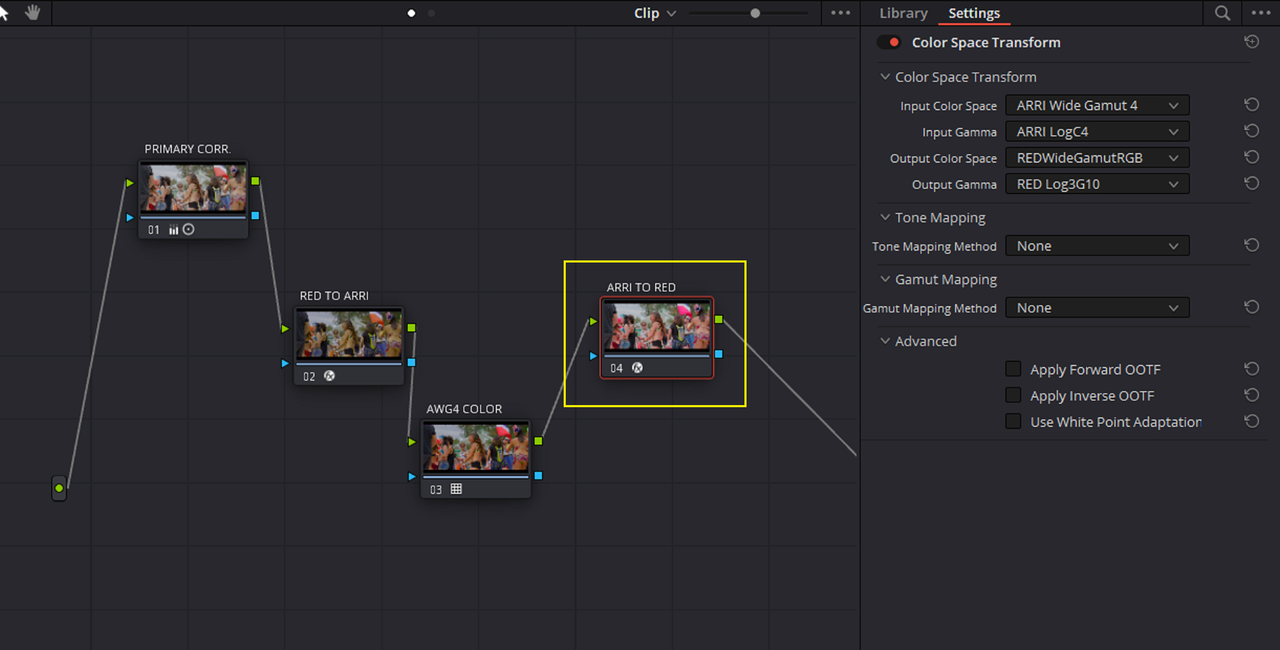Click the green source input node
This screenshot has width=1280, height=650.
(x=59, y=488)
